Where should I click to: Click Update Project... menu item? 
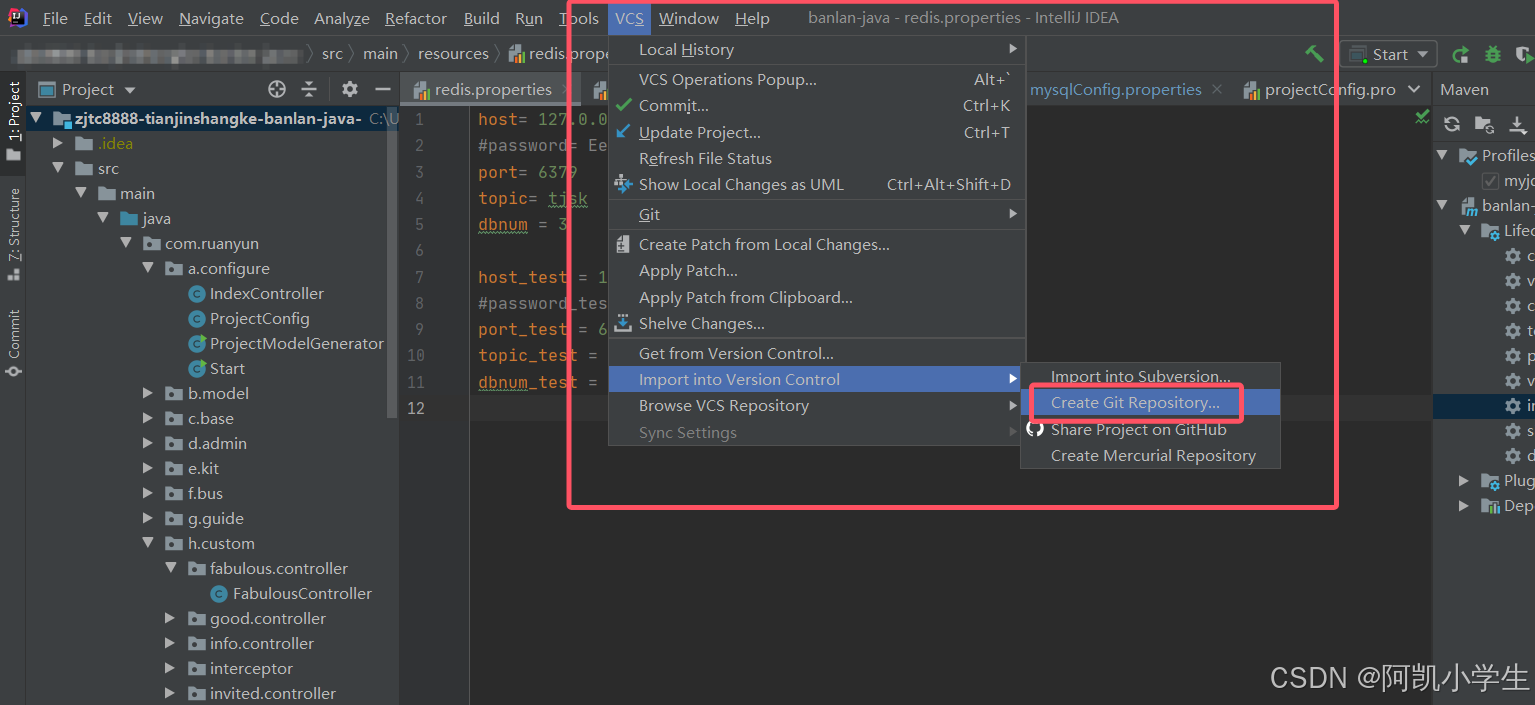817,132
